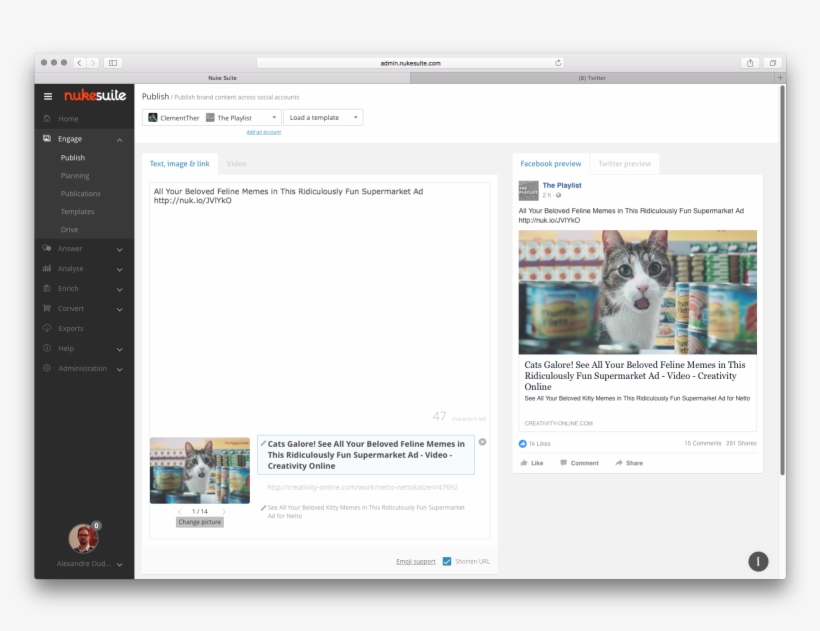Open the Load a template dropdown
This screenshot has width=820, height=631.
tap(322, 118)
